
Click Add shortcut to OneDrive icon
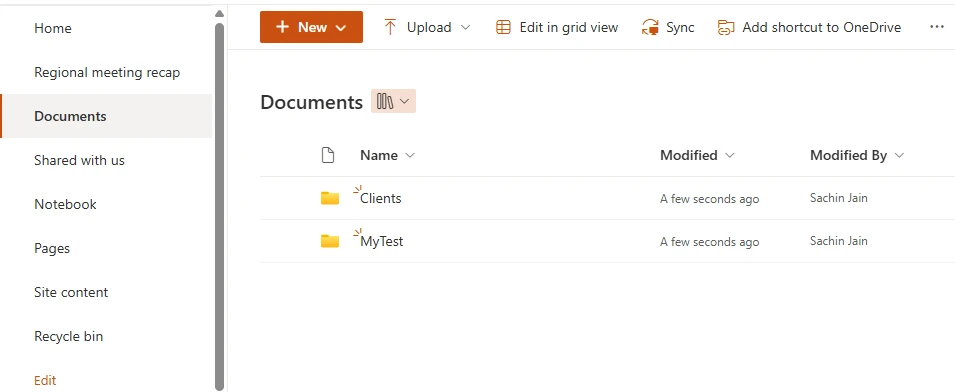click(x=726, y=27)
